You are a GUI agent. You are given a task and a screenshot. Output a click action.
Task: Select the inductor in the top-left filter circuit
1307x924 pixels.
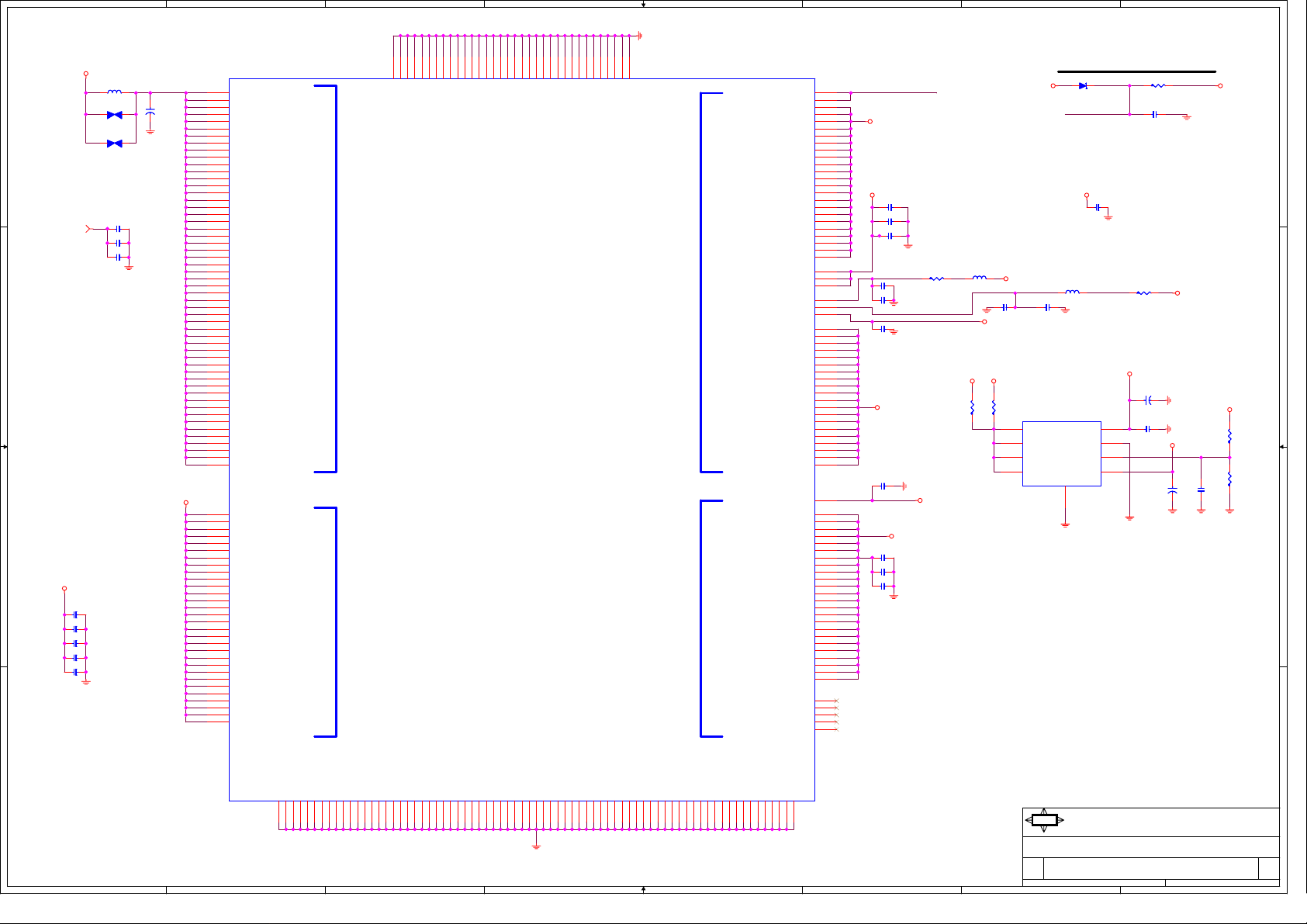(114, 92)
